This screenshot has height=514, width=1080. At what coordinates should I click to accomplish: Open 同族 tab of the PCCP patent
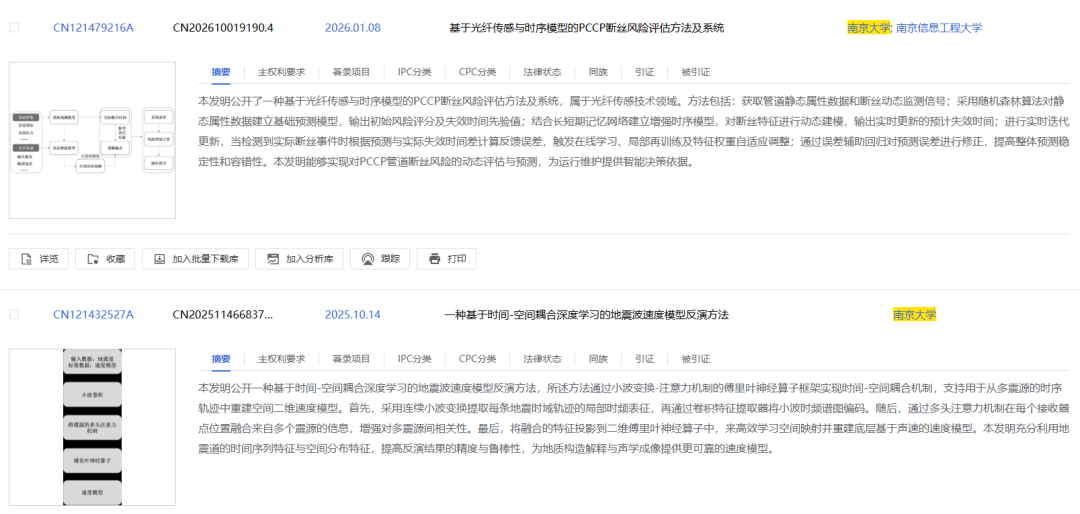(x=598, y=72)
